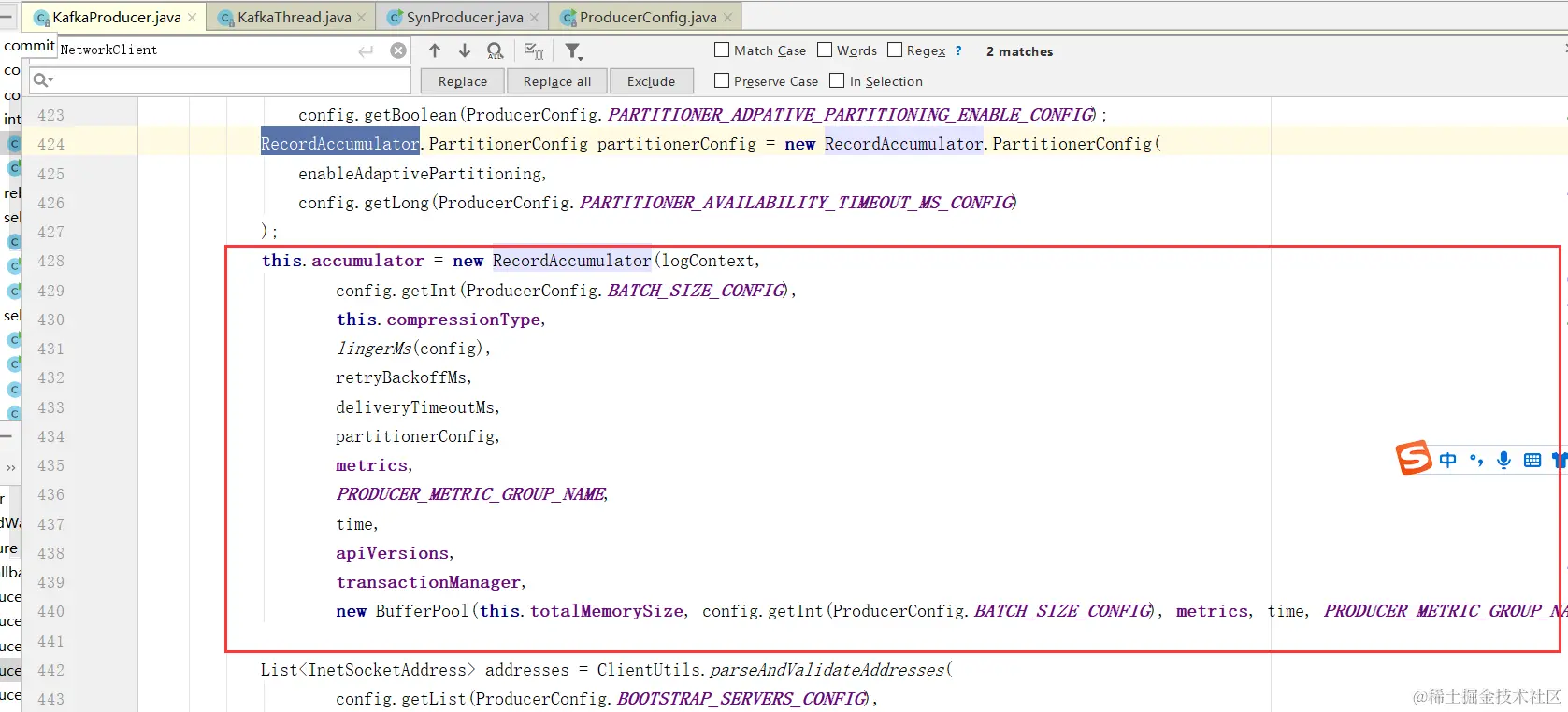Enable Preserve Case checkbox

[722, 80]
